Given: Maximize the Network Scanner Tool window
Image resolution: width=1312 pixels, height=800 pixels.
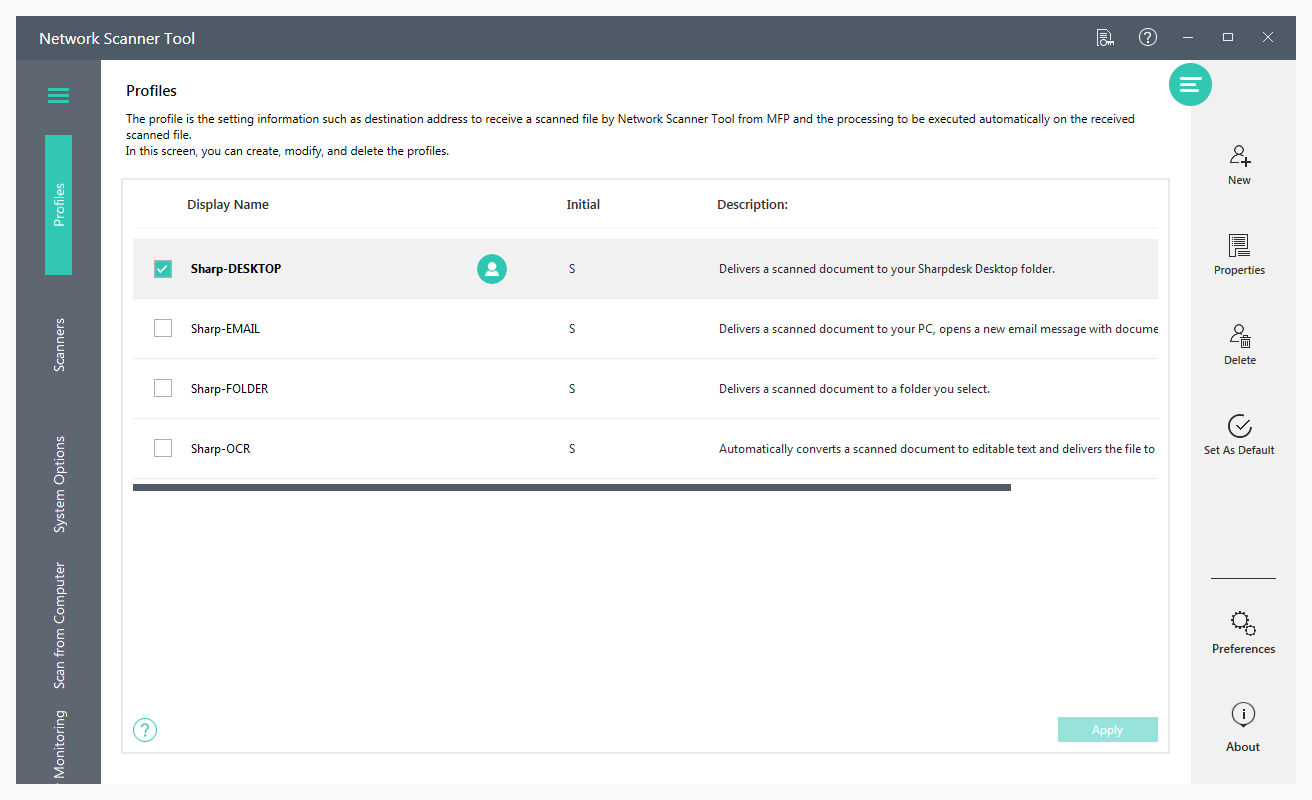Looking at the screenshot, I should [x=1228, y=37].
